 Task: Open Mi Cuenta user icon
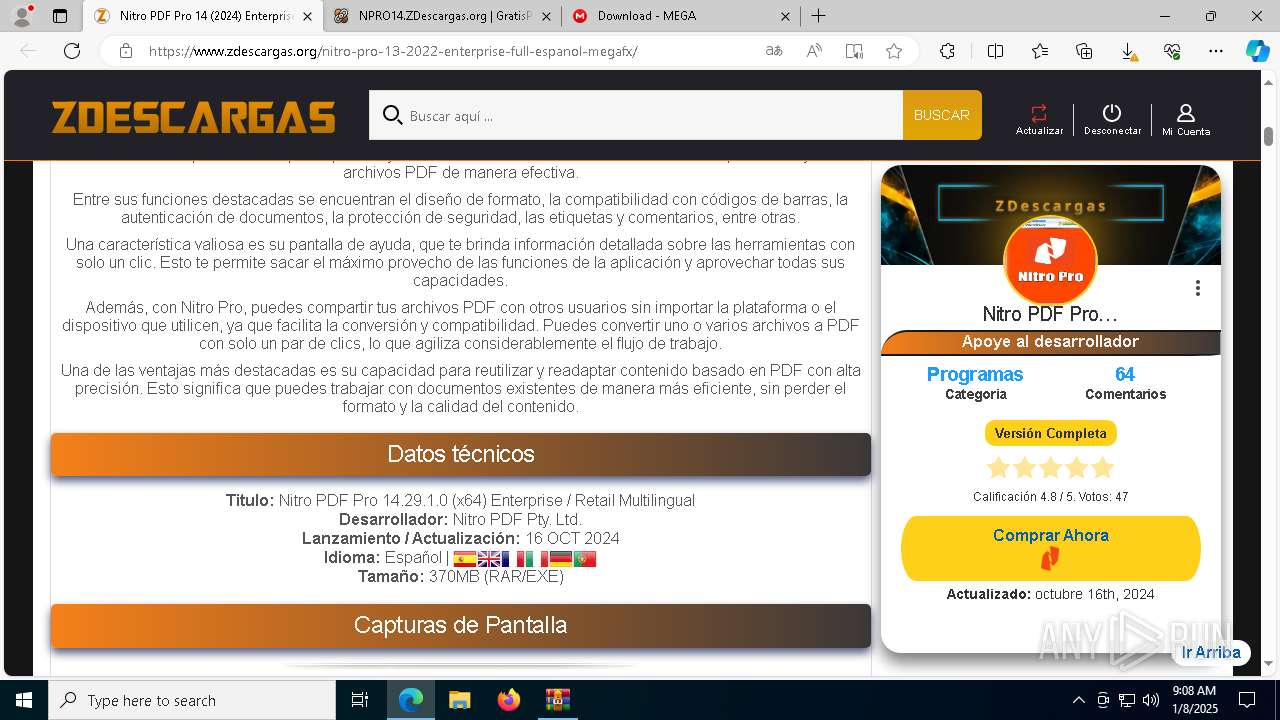1186,113
